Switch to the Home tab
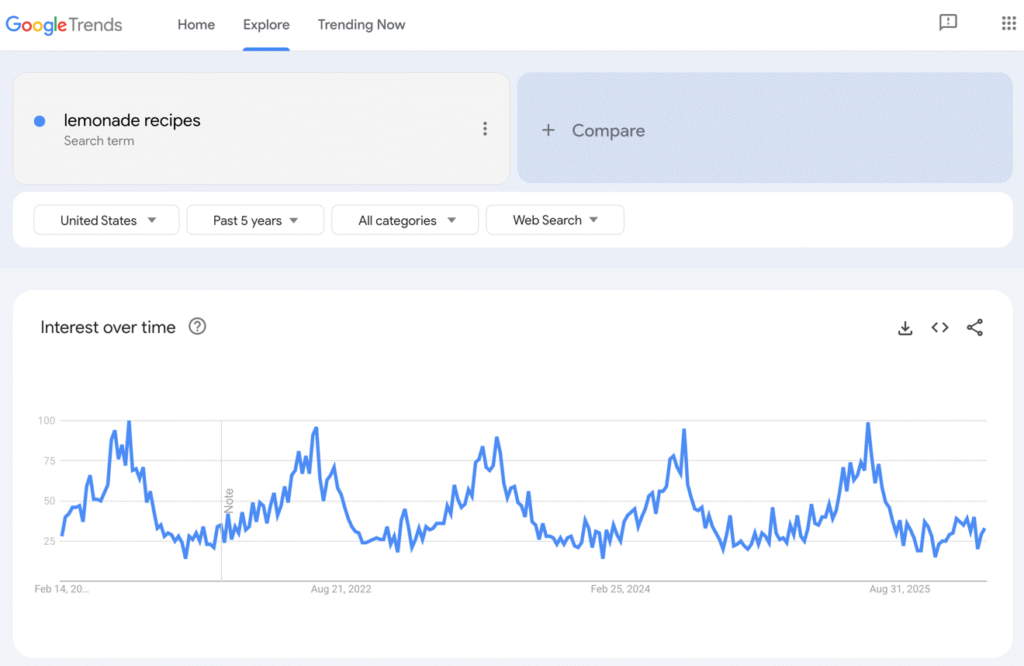Image resolution: width=1024 pixels, height=666 pixels. [196, 24]
